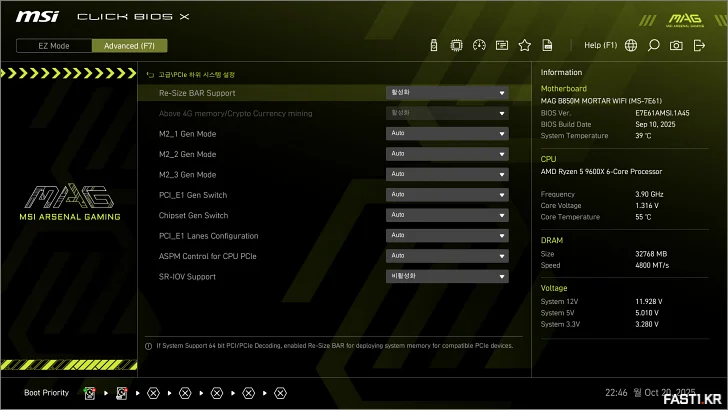Click the 32768 MB DRAM size value
This screenshot has width=728, height=410.
click(x=651, y=254)
